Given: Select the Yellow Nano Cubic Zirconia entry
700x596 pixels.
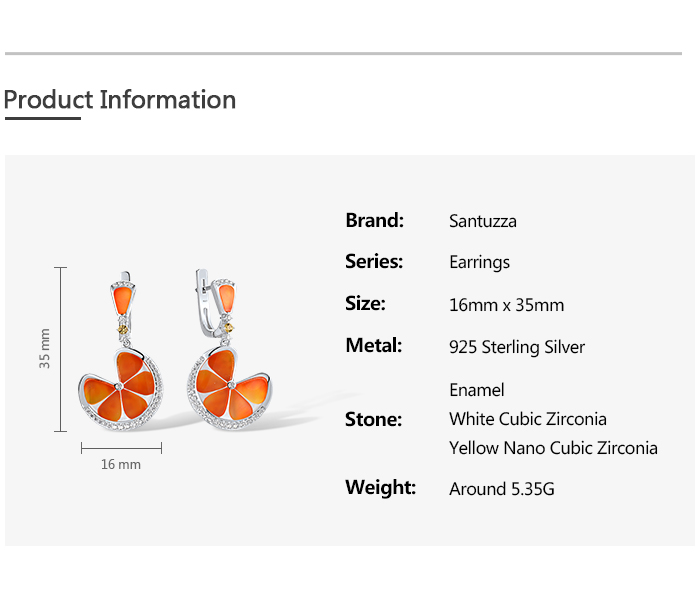Looking at the screenshot, I should (x=553, y=448).
